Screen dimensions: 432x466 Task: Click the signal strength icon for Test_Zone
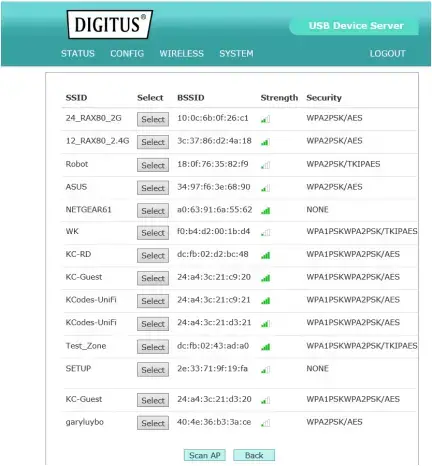coord(265,347)
